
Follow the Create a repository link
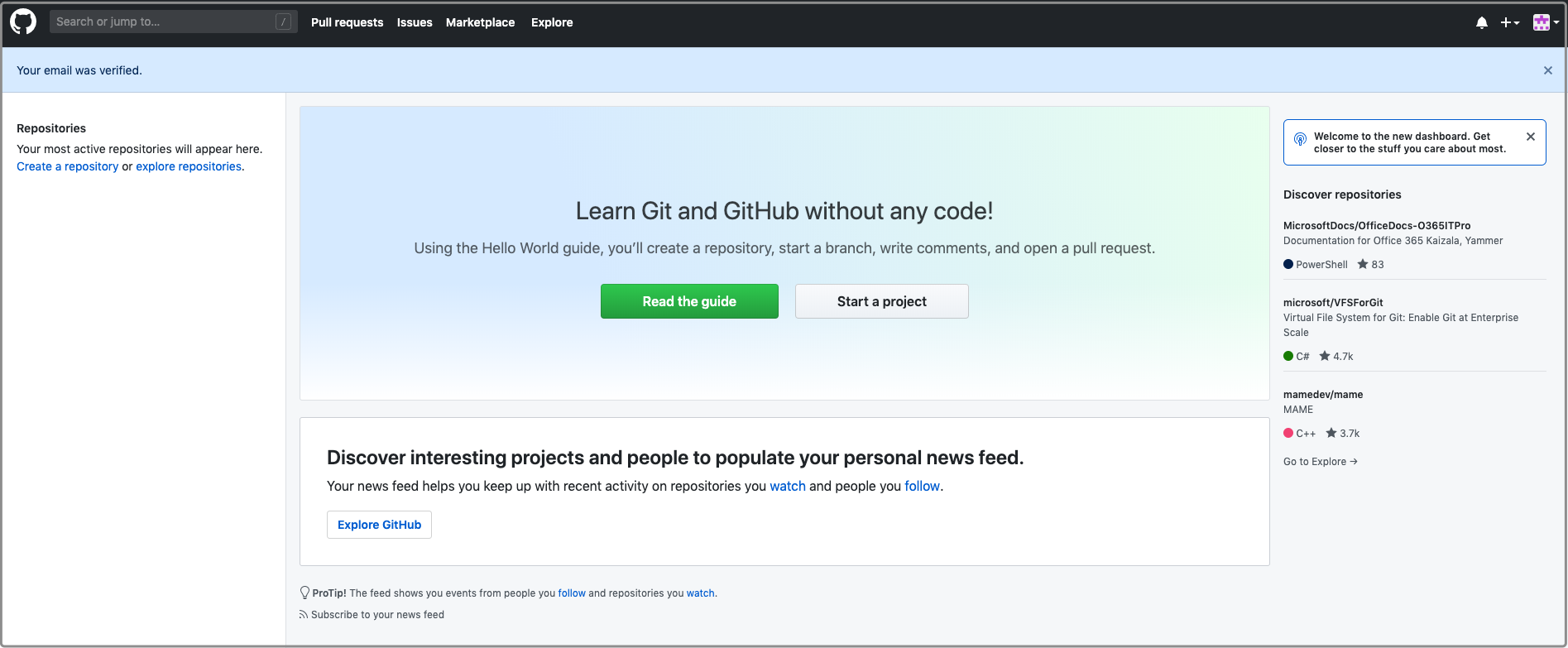[68, 166]
